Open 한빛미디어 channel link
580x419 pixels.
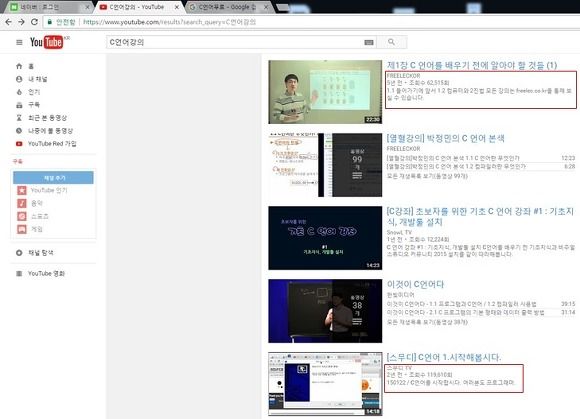tap(401, 295)
